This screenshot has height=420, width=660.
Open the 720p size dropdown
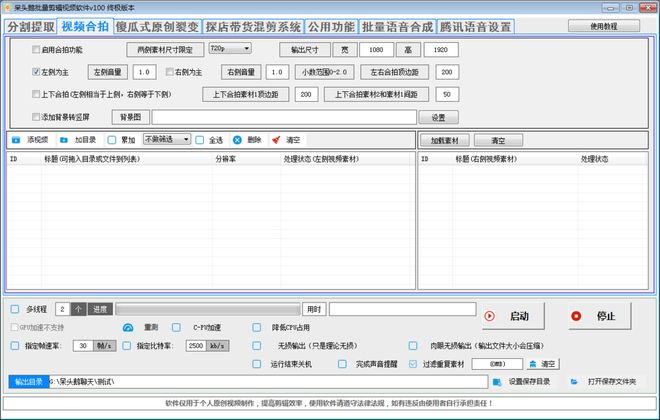[229, 48]
